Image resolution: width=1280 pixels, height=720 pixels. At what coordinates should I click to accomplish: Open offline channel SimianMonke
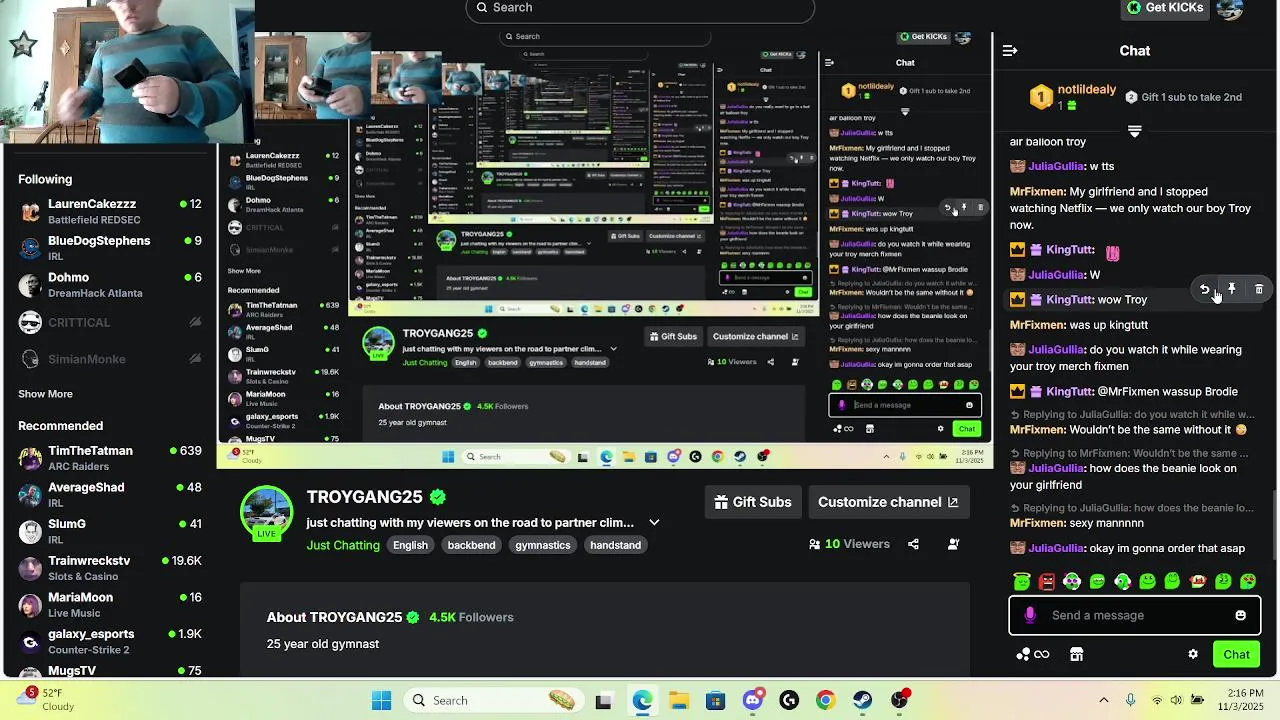pyautogui.click(x=110, y=359)
